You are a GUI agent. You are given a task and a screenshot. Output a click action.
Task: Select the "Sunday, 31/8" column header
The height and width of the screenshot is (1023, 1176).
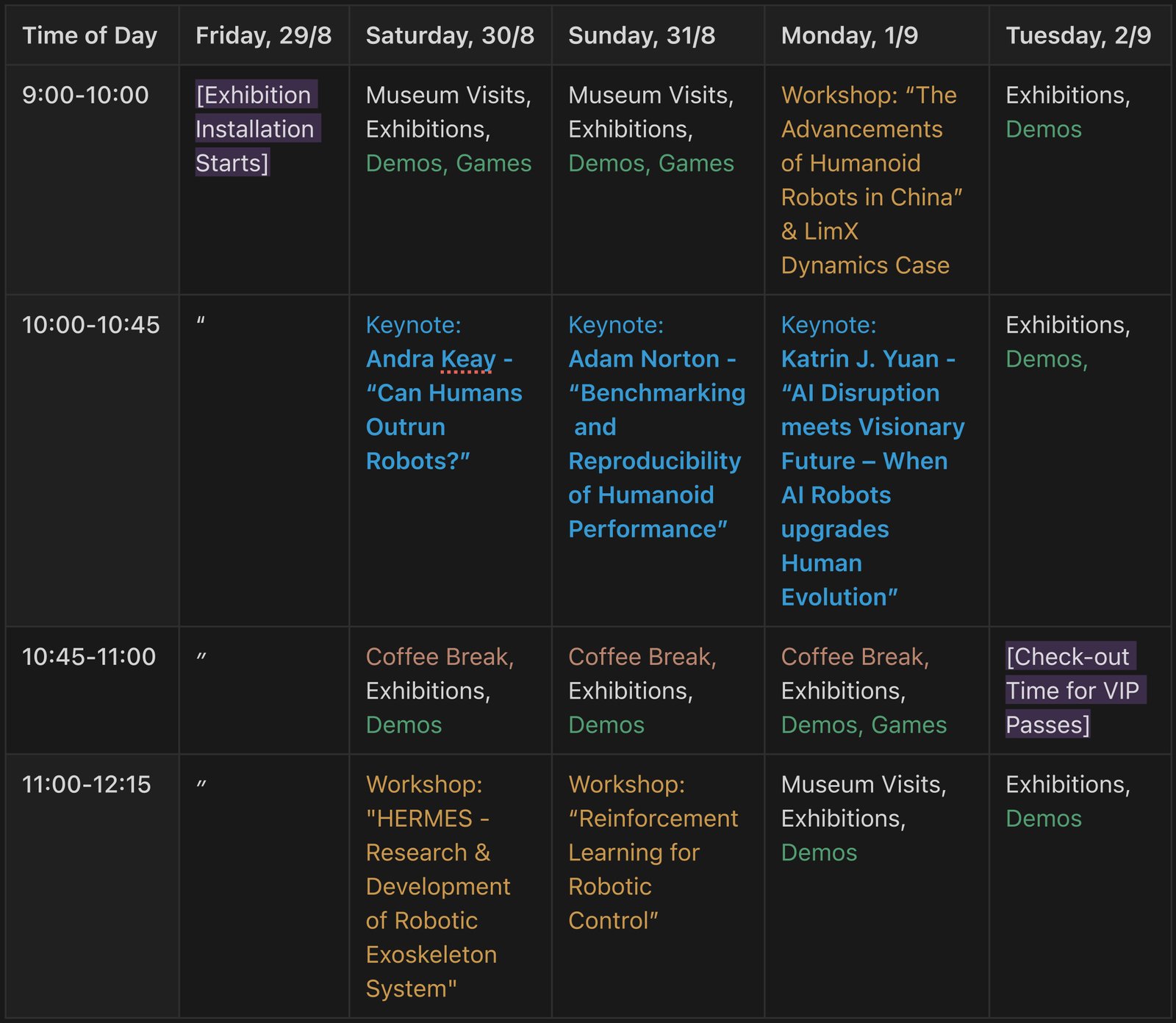pyautogui.click(x=642, y=35)
